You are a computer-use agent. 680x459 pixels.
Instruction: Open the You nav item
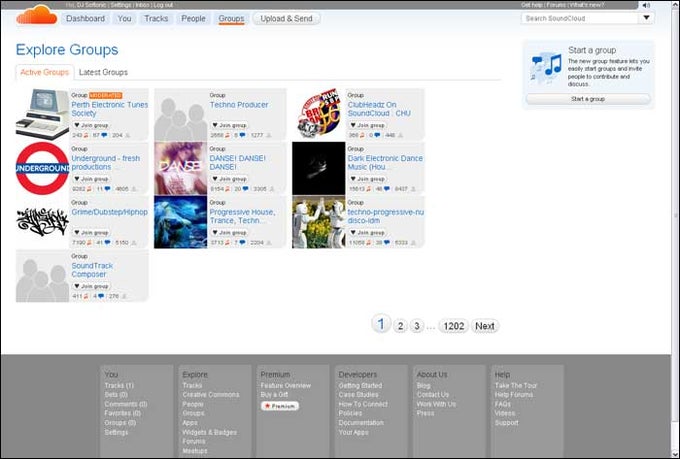124,19
